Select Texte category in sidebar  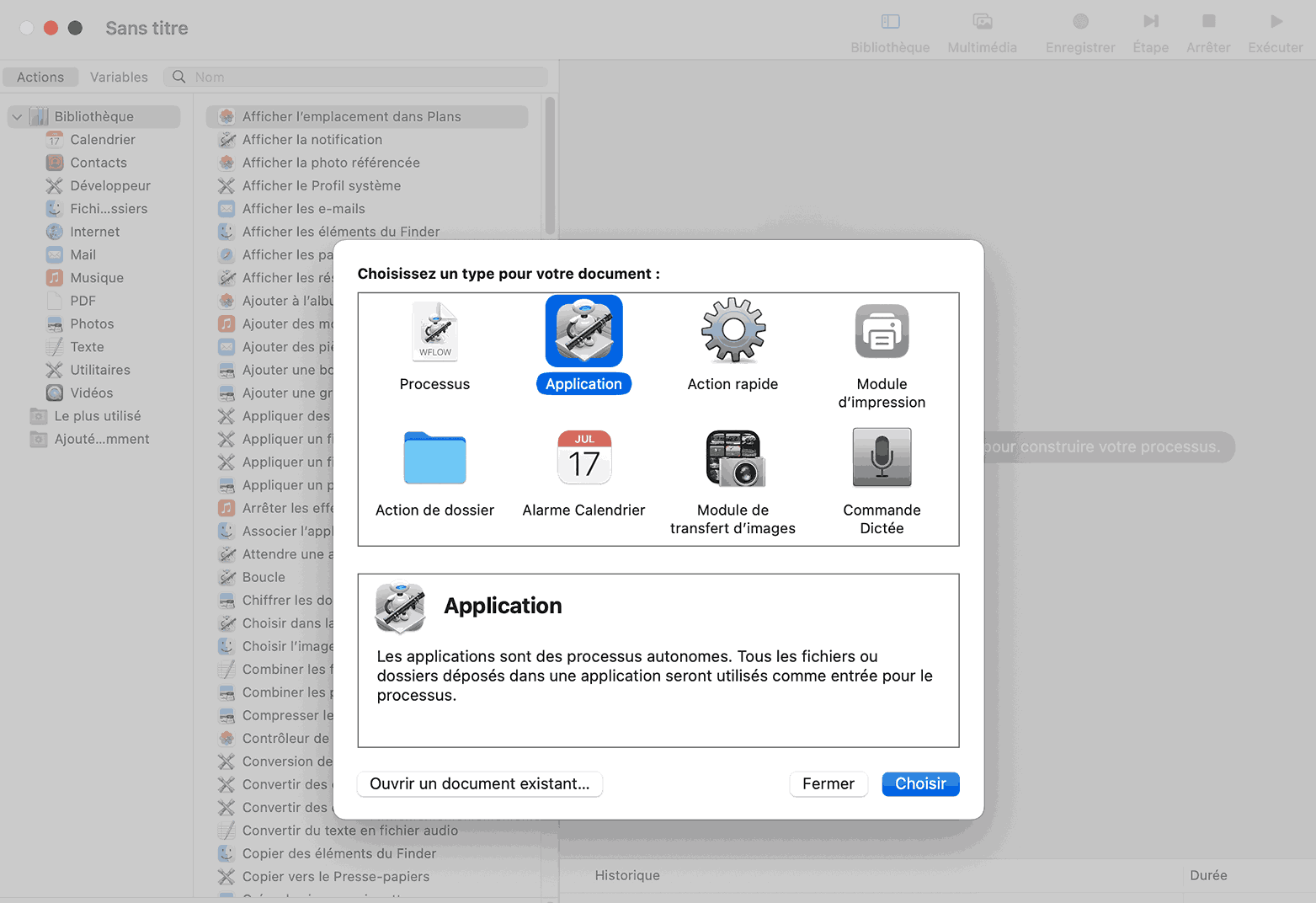tap(87, 347)
